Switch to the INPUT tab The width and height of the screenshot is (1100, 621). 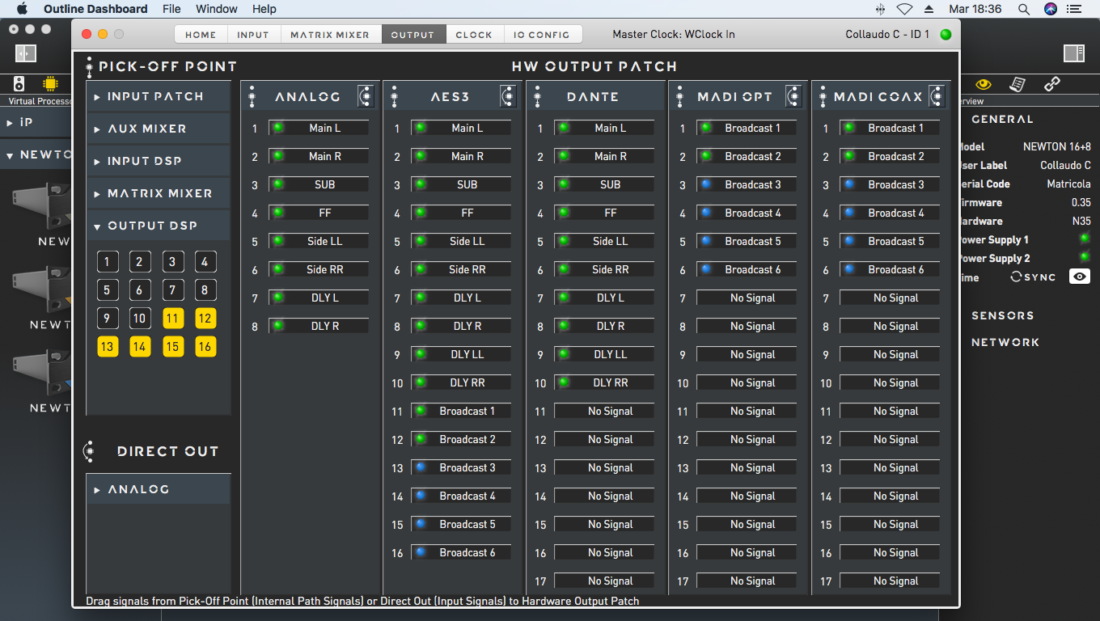253,34
